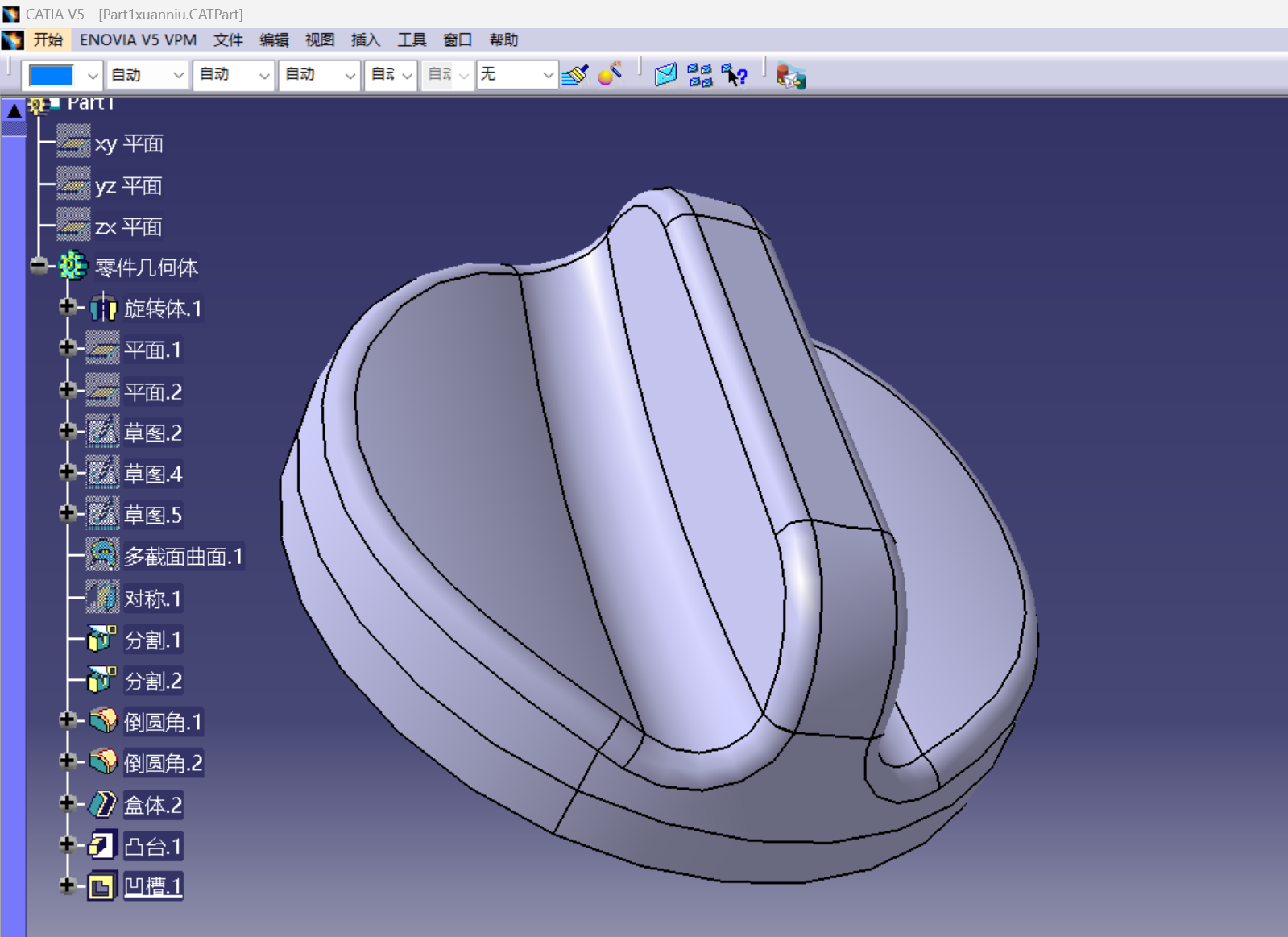This screenshot has height=937, width=1288.
Task: Open the first 自动 transparency dropdown
Action: click(x=147, y=75)
